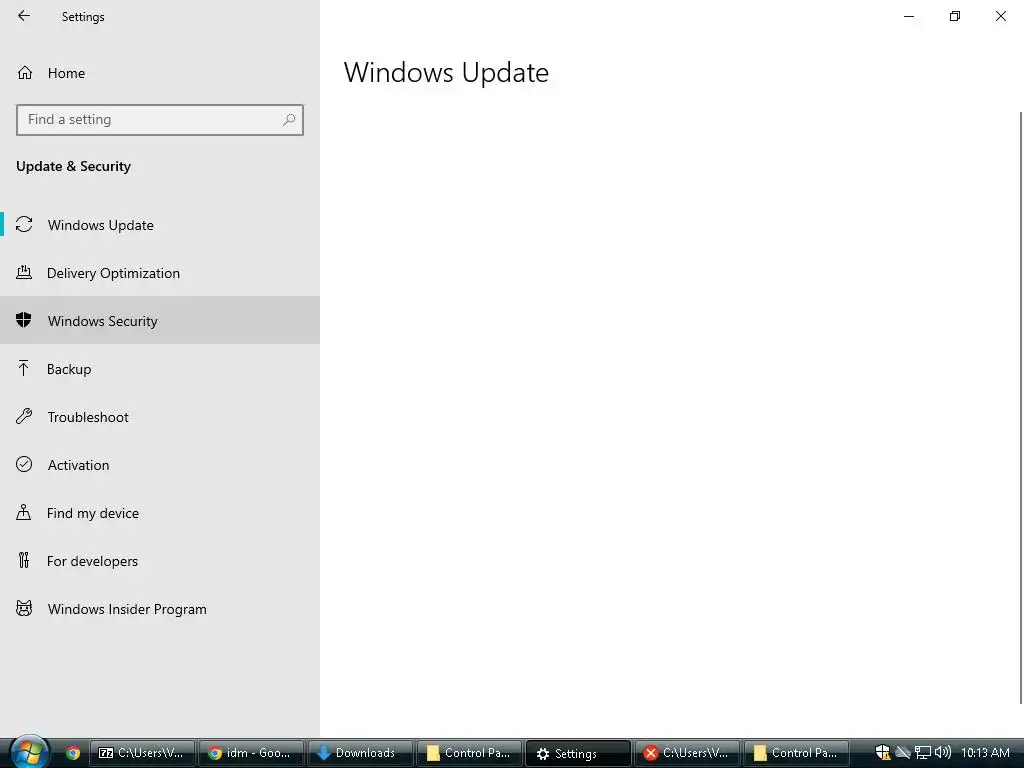Click the Delivery Optimization icon
The image size is (1024, 768).
pos(24,272)
